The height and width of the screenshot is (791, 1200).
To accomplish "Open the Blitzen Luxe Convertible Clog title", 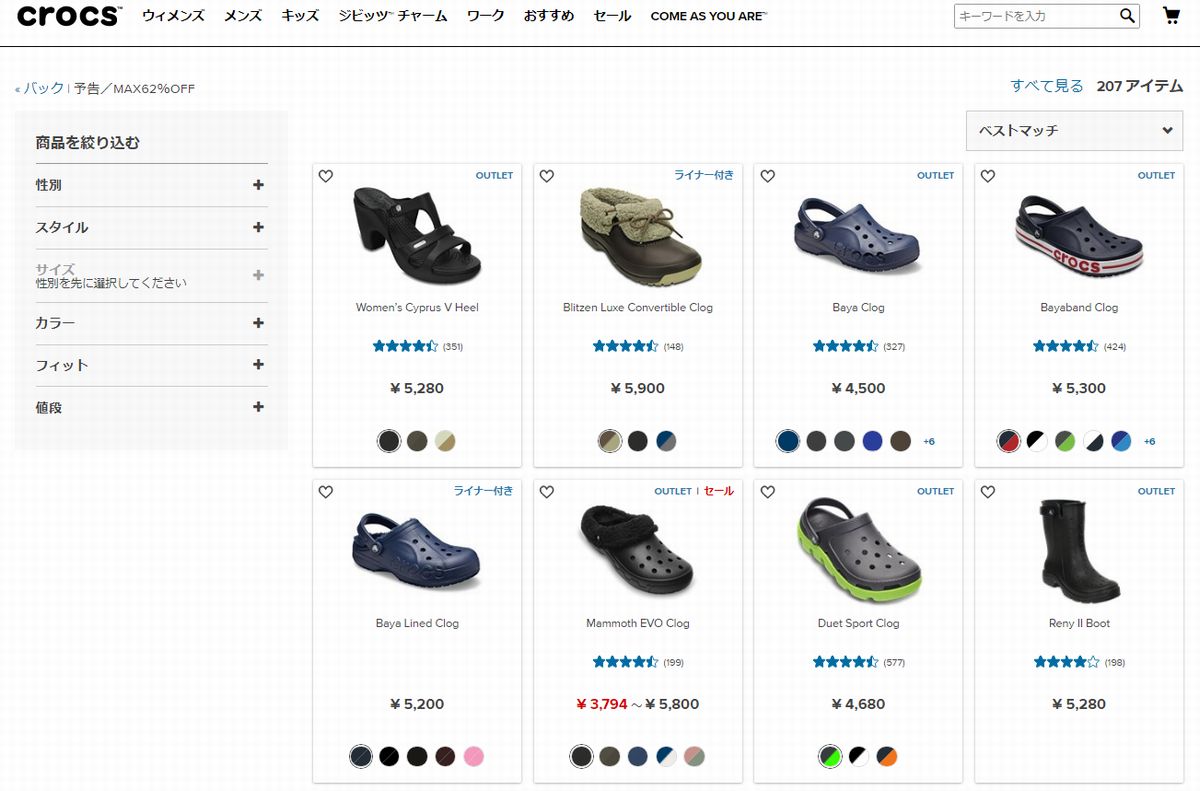I will coord(638,307).
